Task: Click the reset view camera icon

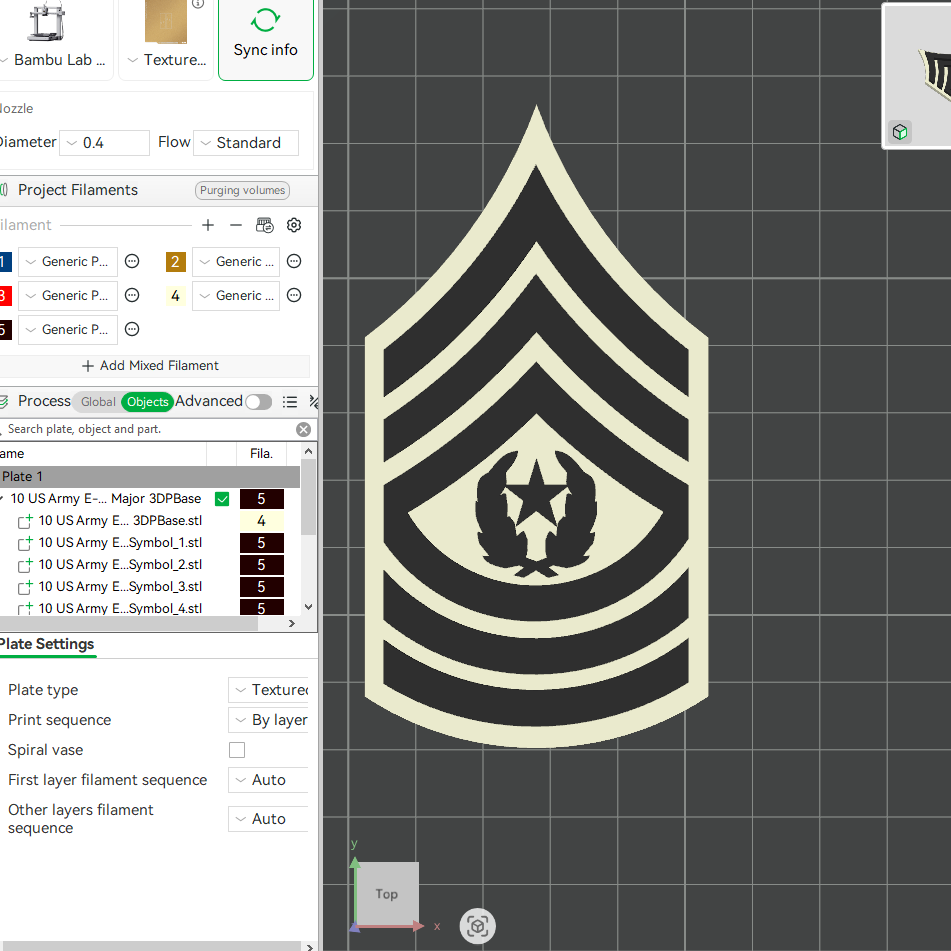Action: 478,927
